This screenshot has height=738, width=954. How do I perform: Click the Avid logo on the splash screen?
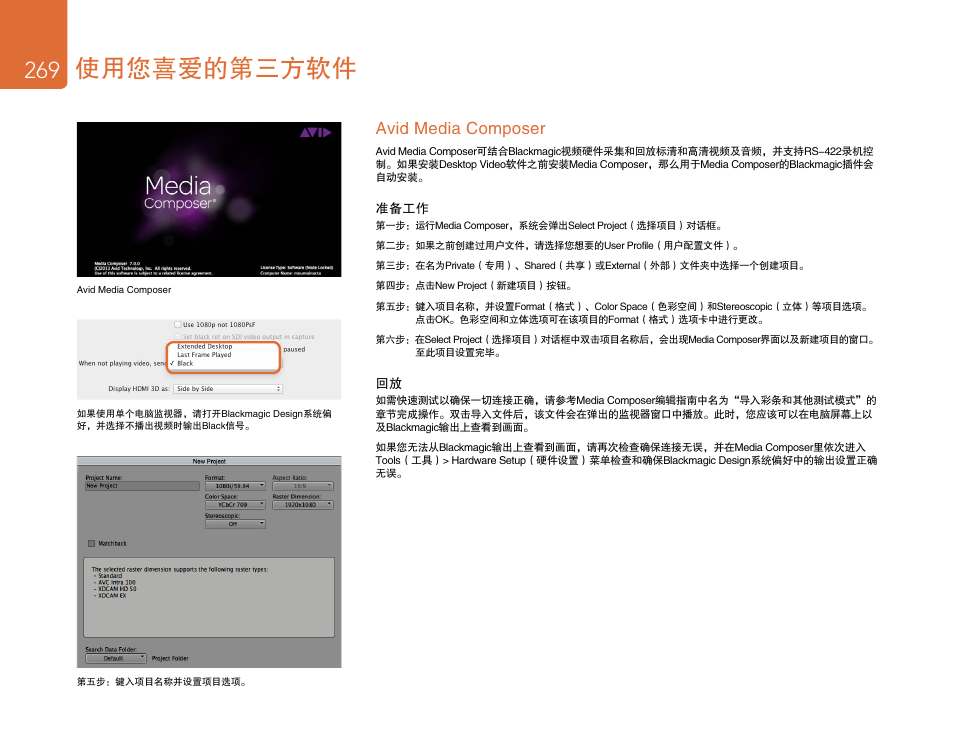315,132
